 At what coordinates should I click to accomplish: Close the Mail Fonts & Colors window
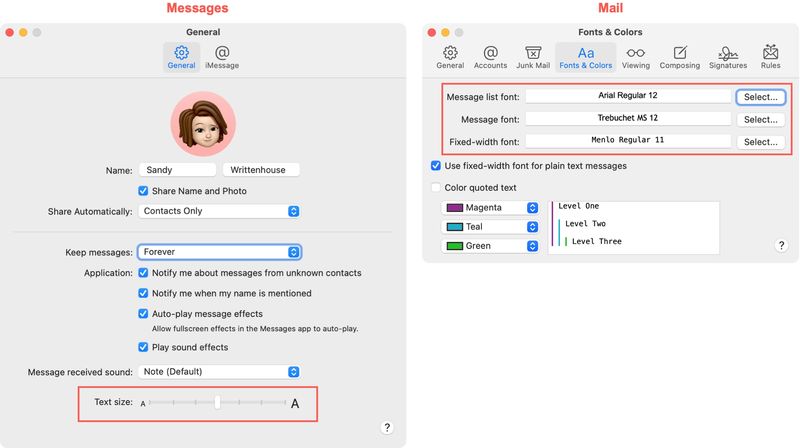(x=432, y=32)
